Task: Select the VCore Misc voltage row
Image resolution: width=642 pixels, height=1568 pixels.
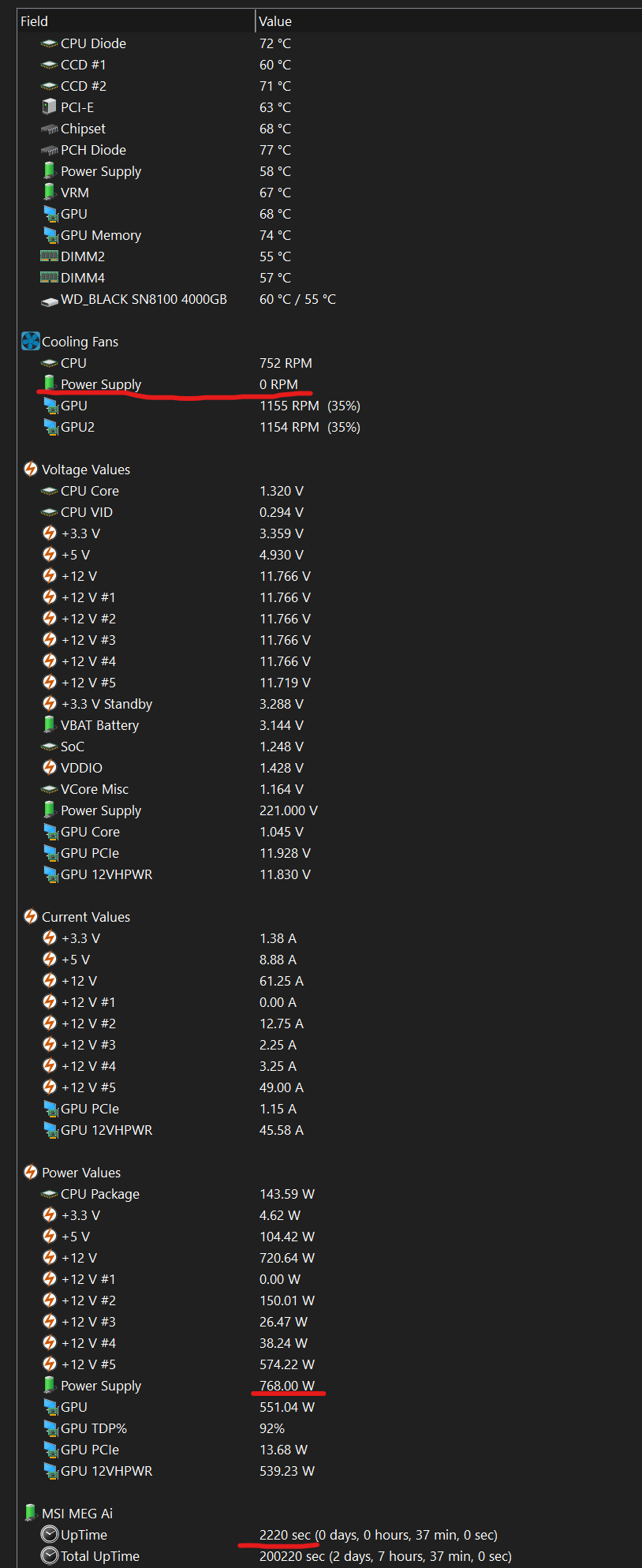Action: point(95,789)
